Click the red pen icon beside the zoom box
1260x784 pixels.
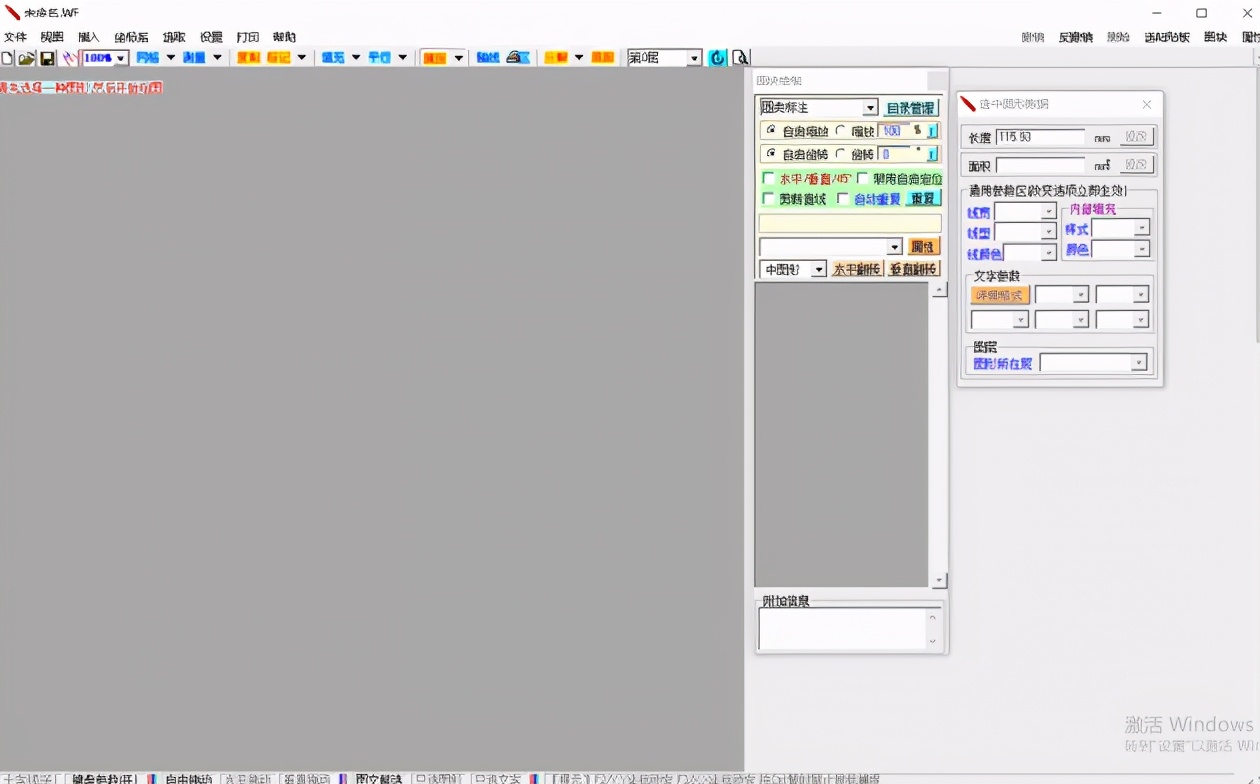tap(69, 58)
